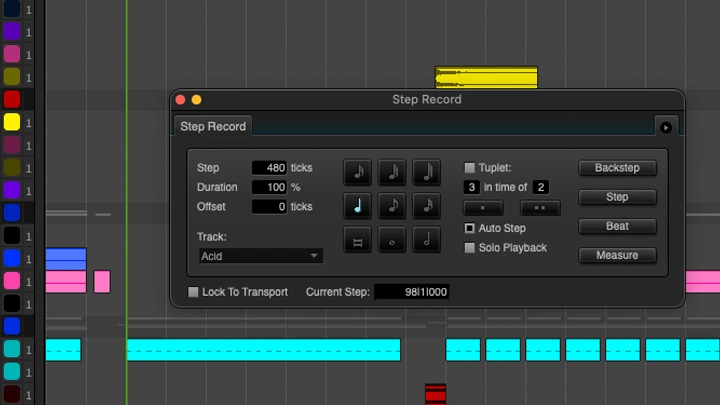The image size is (720, 405).
Task: Edit the Step ticks field showing 480
Action: [269, 168]
